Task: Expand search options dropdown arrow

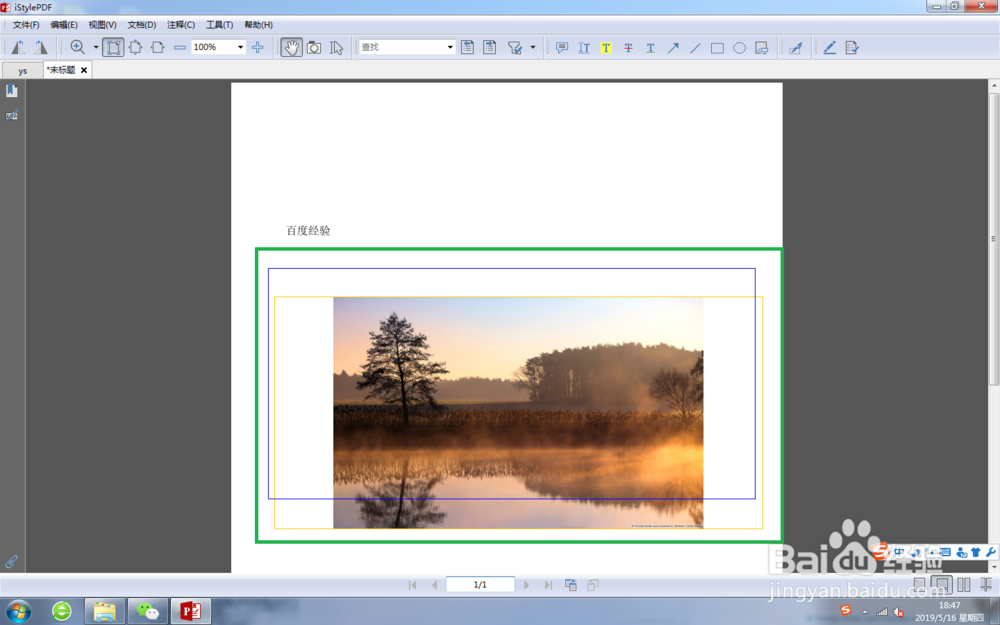Action: pyautogui.click(x=533, y=47)
